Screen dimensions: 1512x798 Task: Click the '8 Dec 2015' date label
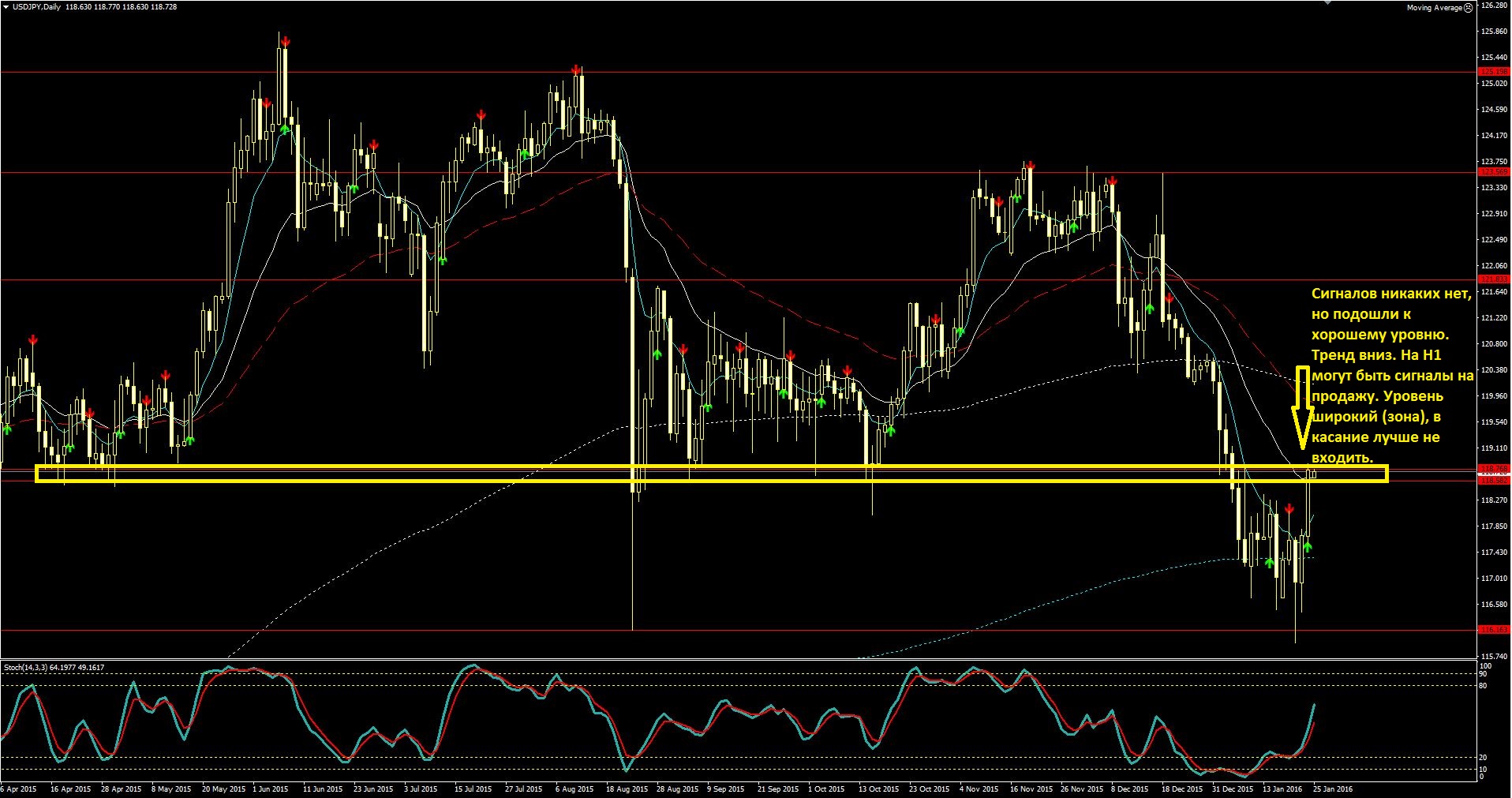pyautogui.click(x=1130, y=789)
